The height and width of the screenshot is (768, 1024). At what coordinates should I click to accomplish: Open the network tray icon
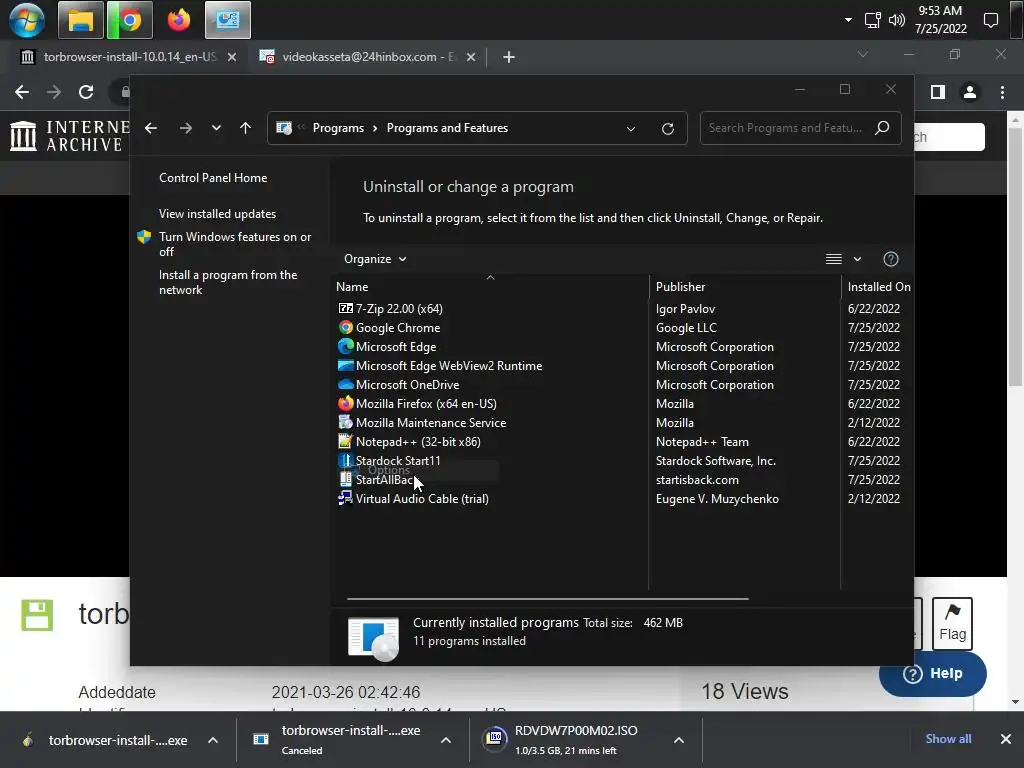point(872,20)
